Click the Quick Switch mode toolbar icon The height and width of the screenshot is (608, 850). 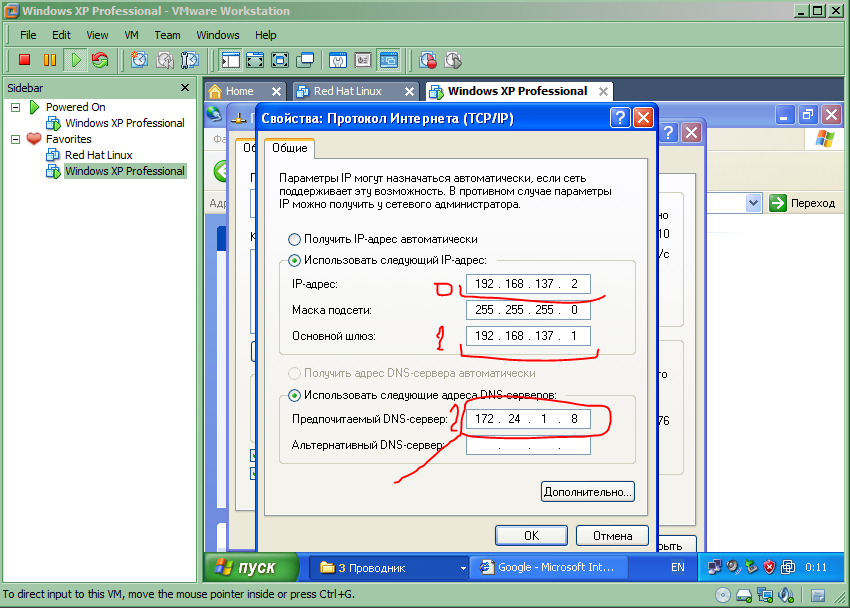coord(255,60)
